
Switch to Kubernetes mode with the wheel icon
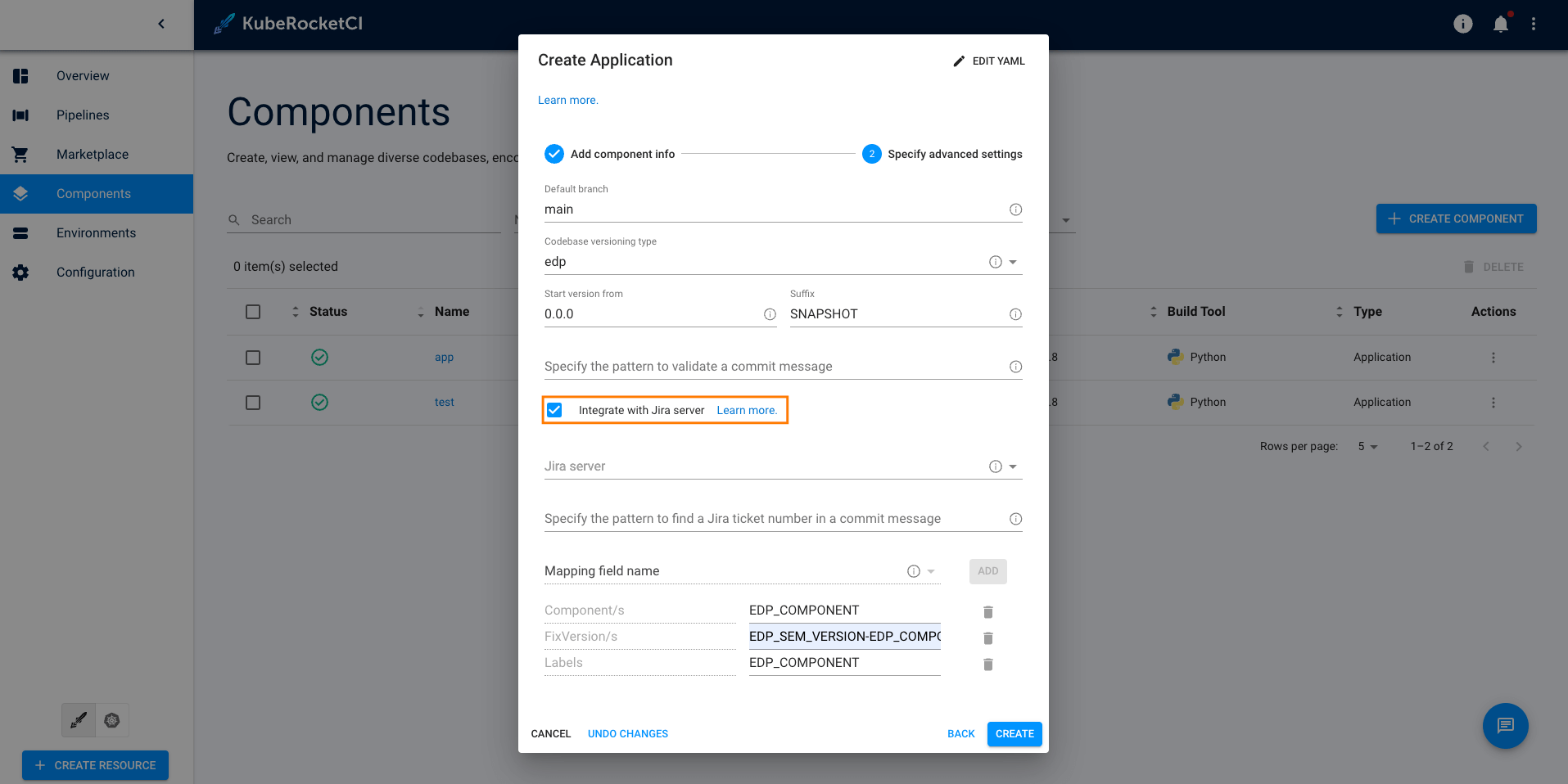[x=112, y=720]
